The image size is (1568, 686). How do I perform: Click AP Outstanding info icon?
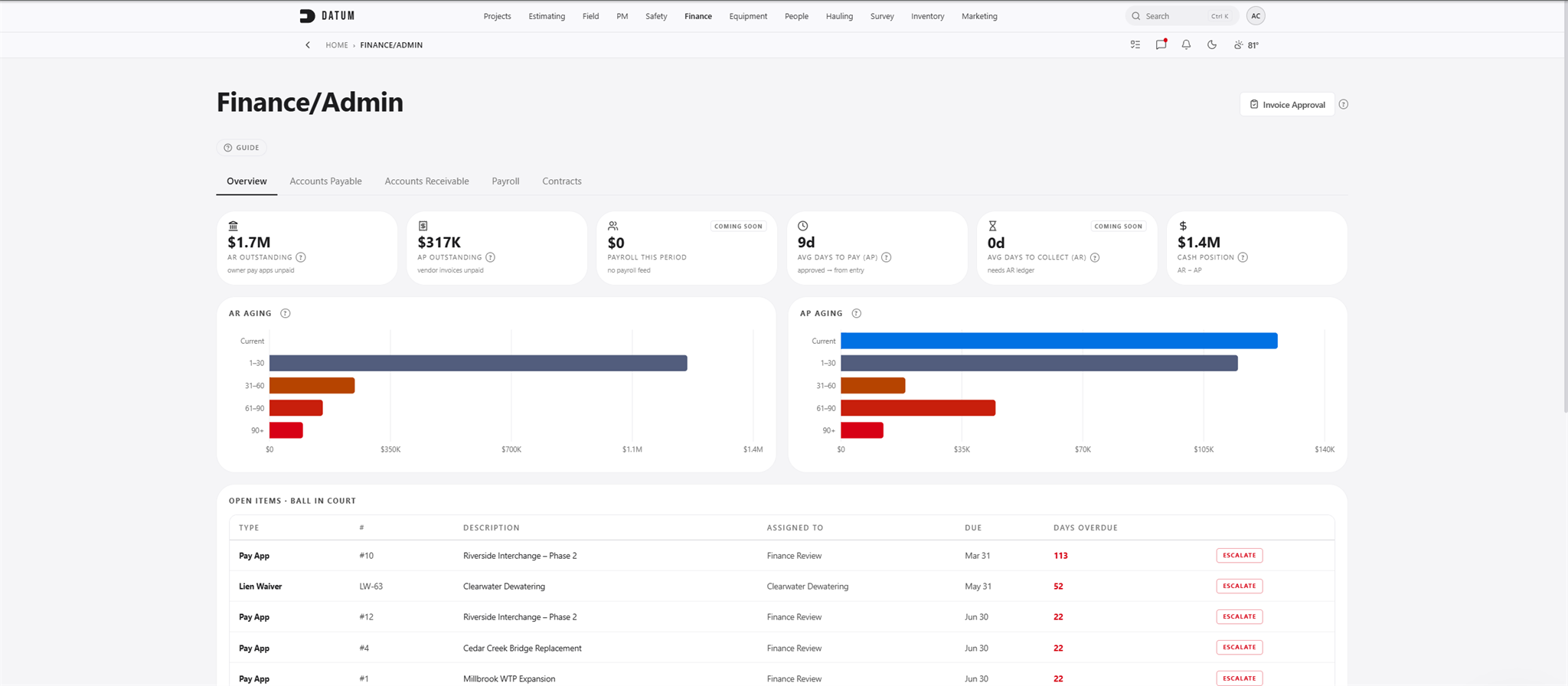491,257
